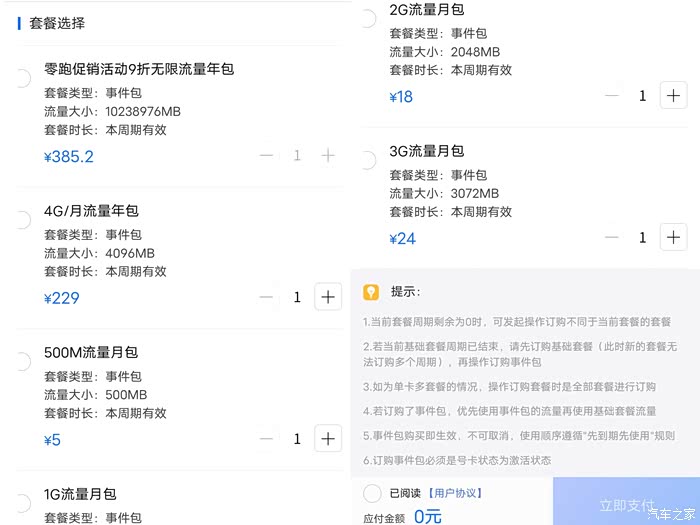Choose the 2G流量月包 radio button
The height and width of the screenshot is (525, 700).
coord(367,18)
